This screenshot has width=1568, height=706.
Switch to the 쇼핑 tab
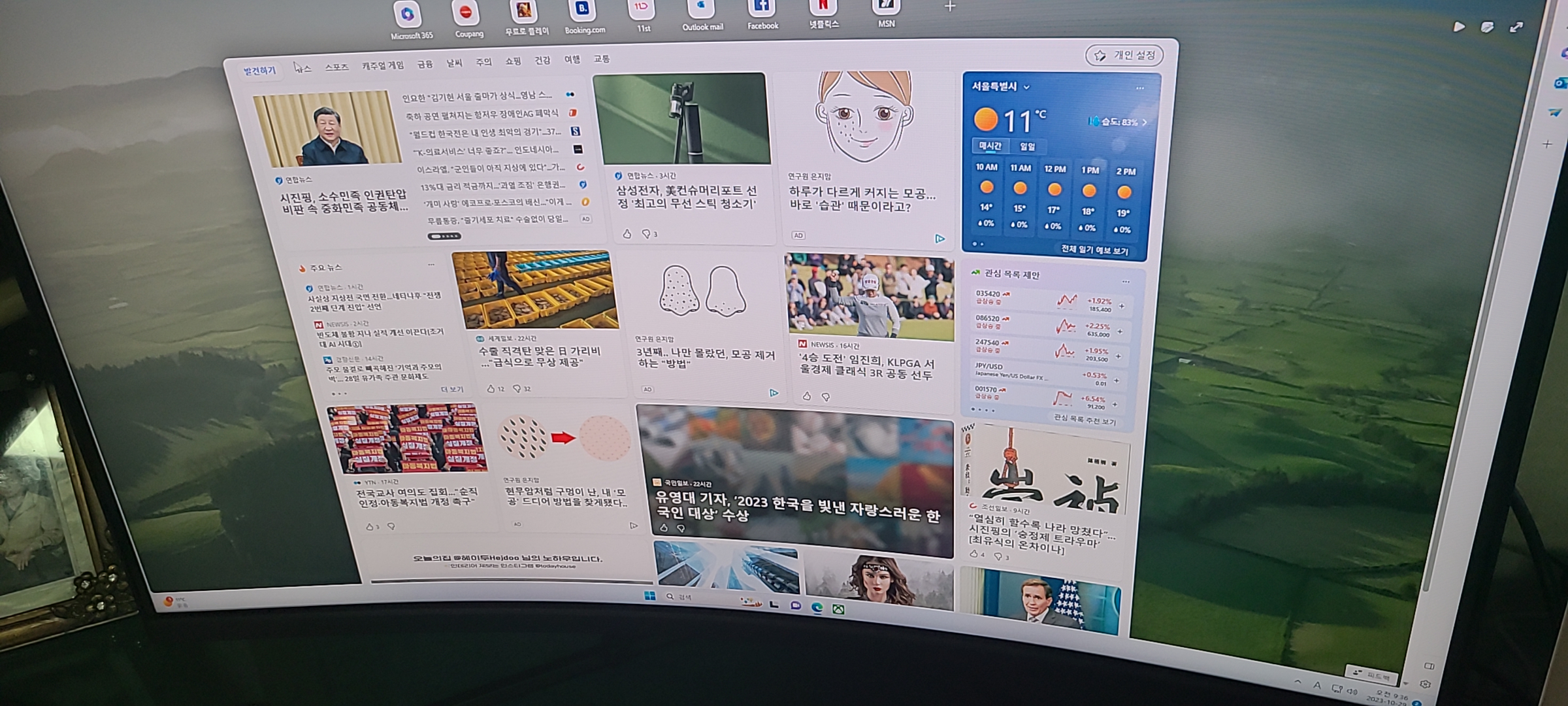pyautogui.click(x=513, y=61)
